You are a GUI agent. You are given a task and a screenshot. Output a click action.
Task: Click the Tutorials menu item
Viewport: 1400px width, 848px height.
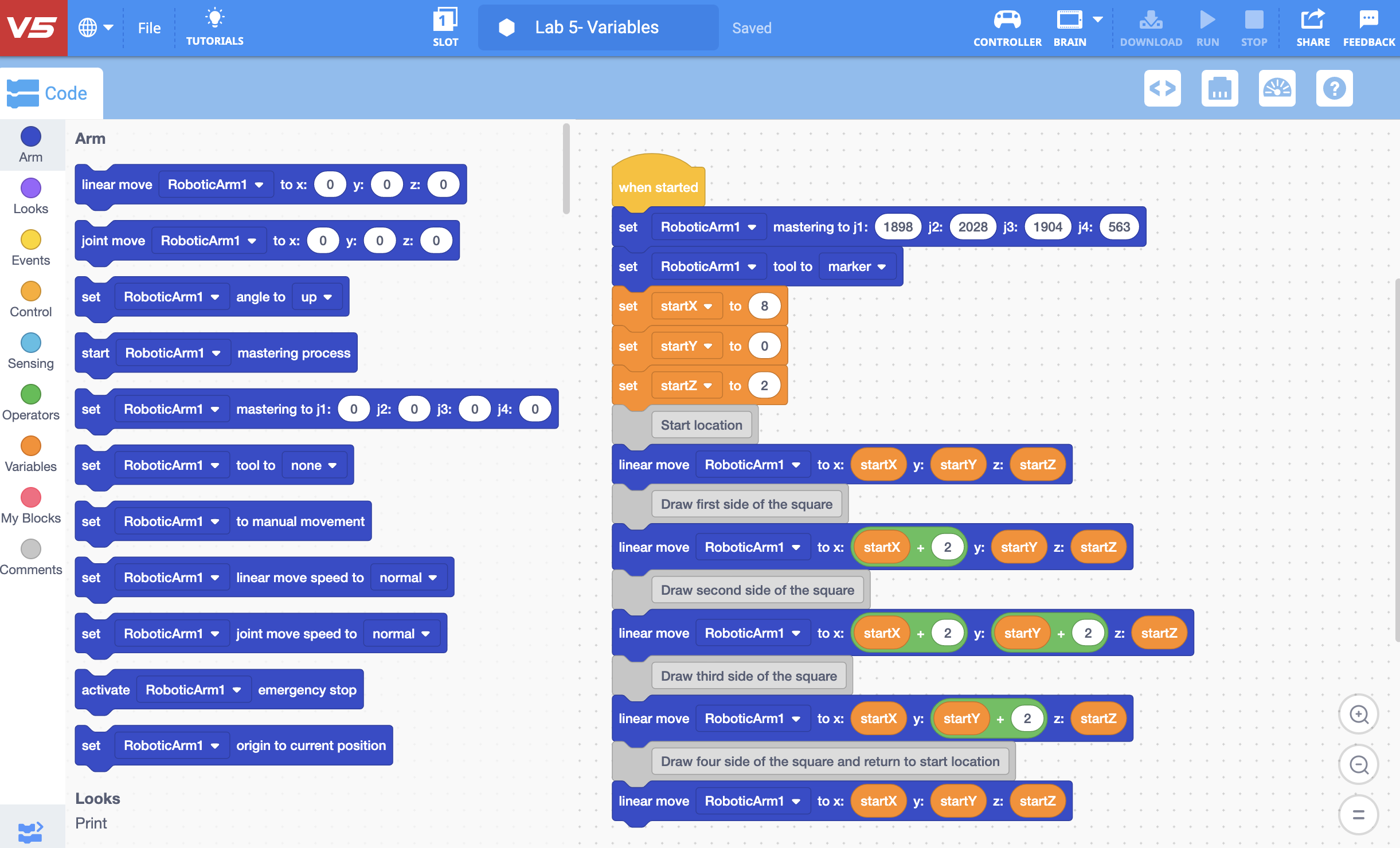coord(214,27)
